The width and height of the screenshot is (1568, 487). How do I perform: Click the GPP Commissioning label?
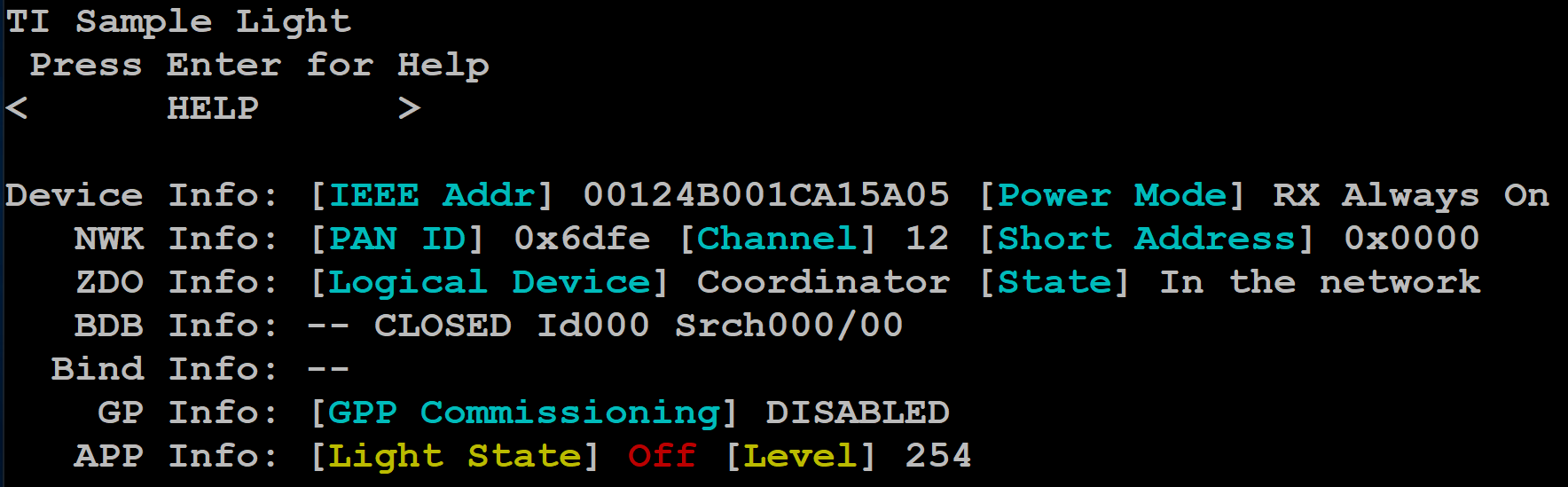click(524, 412)
